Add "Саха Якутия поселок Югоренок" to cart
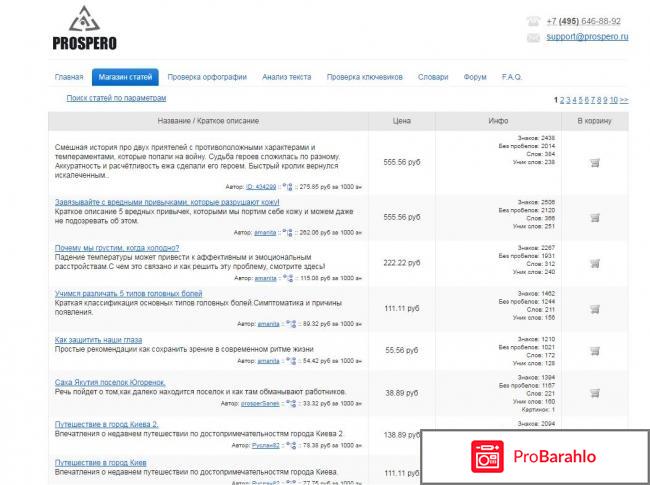Viewport: 650px width, 485px height. pos(594,395)
